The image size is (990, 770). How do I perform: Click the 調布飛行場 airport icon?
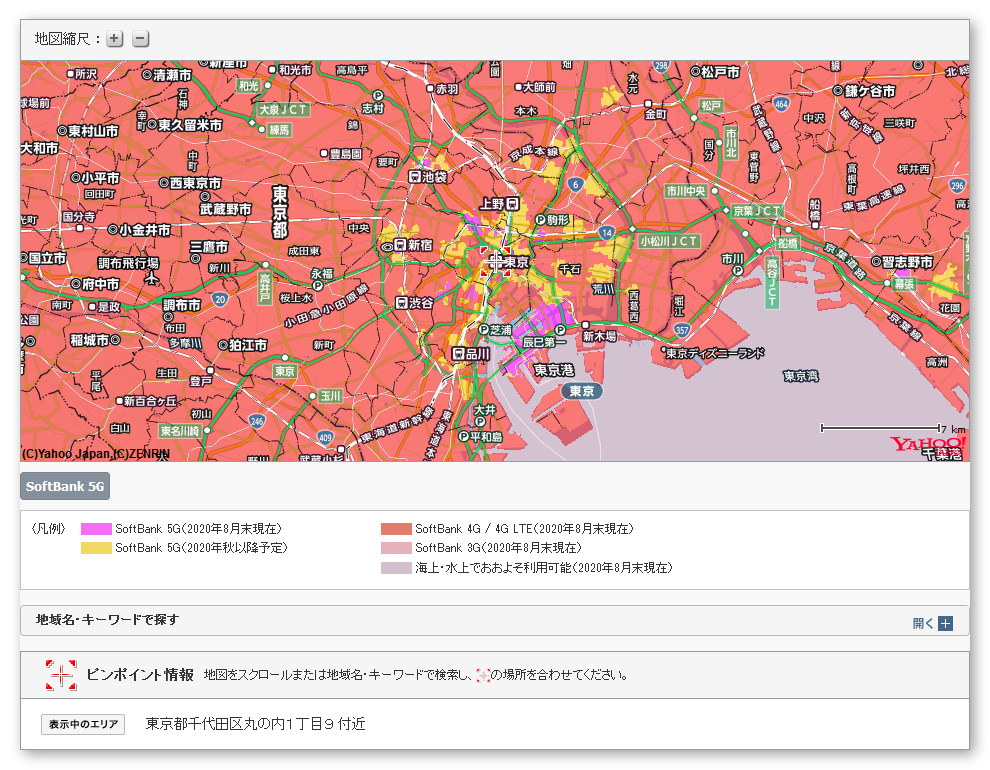(152, 276)
